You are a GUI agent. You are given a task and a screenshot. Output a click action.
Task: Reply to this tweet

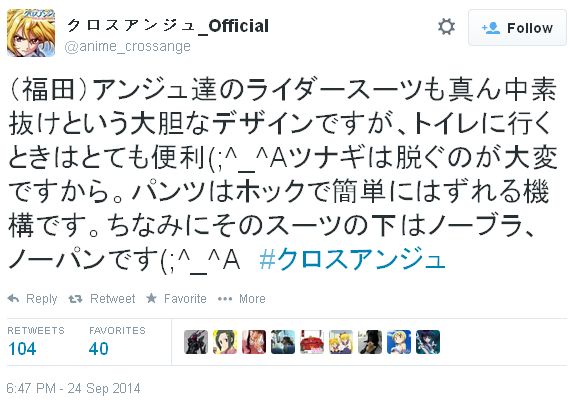point(32,299)
